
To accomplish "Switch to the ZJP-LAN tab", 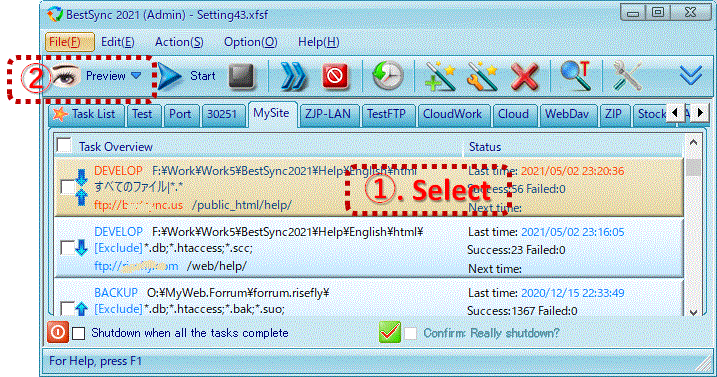I will coord(329,114).
